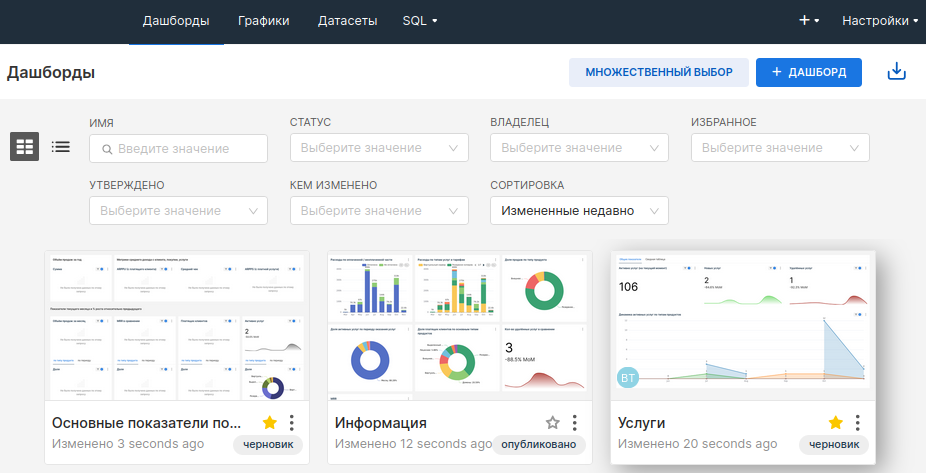Unfavorite the Основные показатели dashboard star
This screenshot has height=473, width=926.
click(269, 423)
